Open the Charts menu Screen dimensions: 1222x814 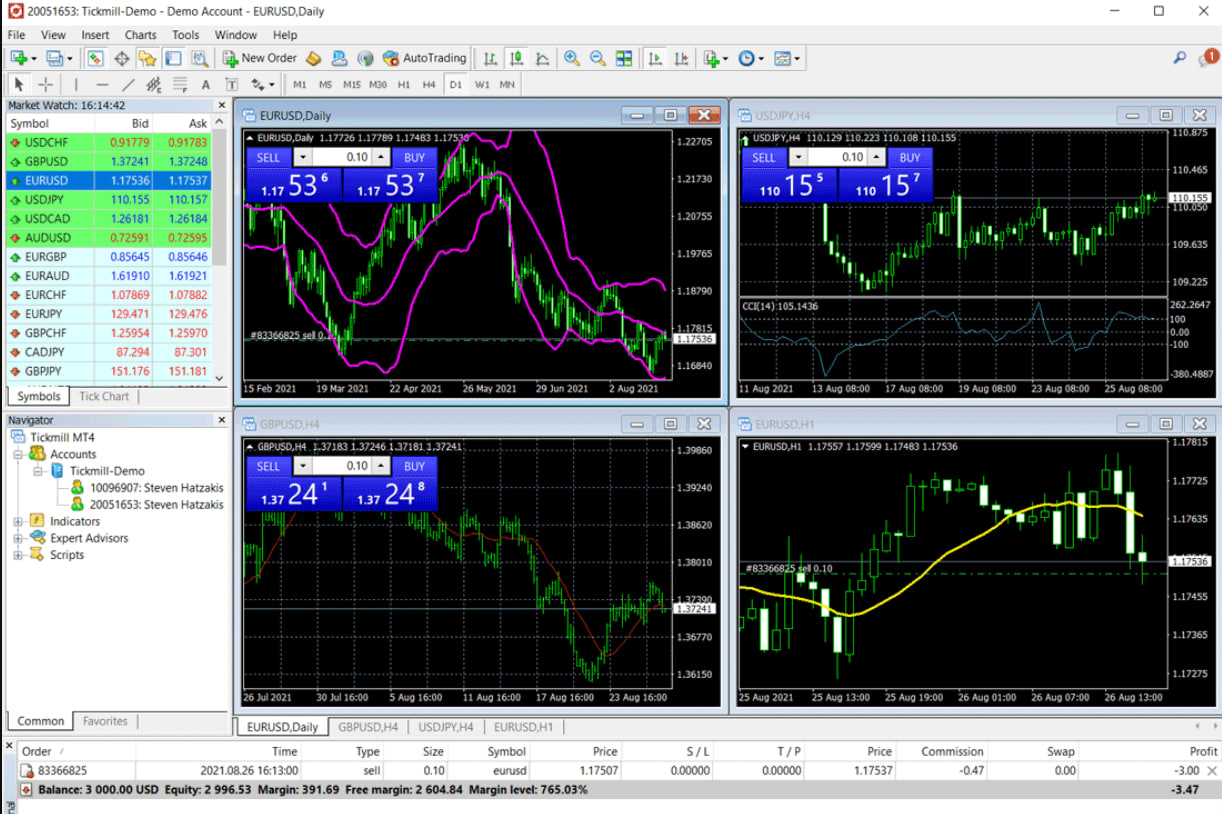140,35
